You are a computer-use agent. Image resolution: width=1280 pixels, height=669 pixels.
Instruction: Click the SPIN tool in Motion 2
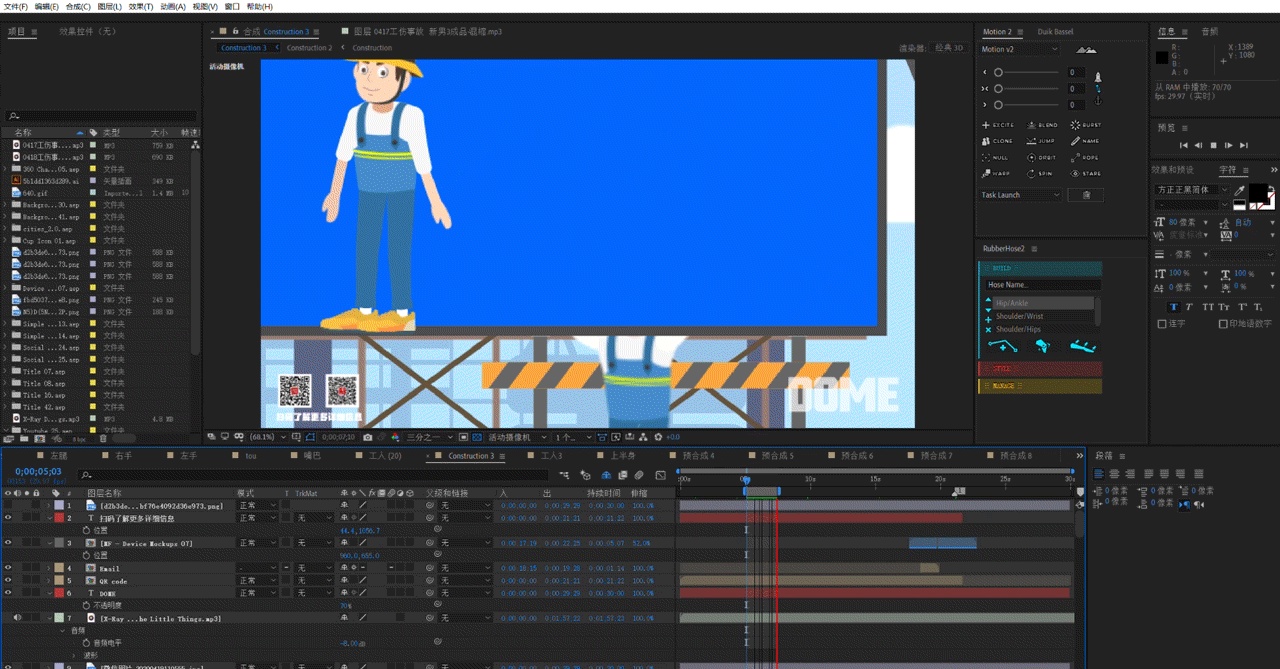click(x=1040, y=173)
